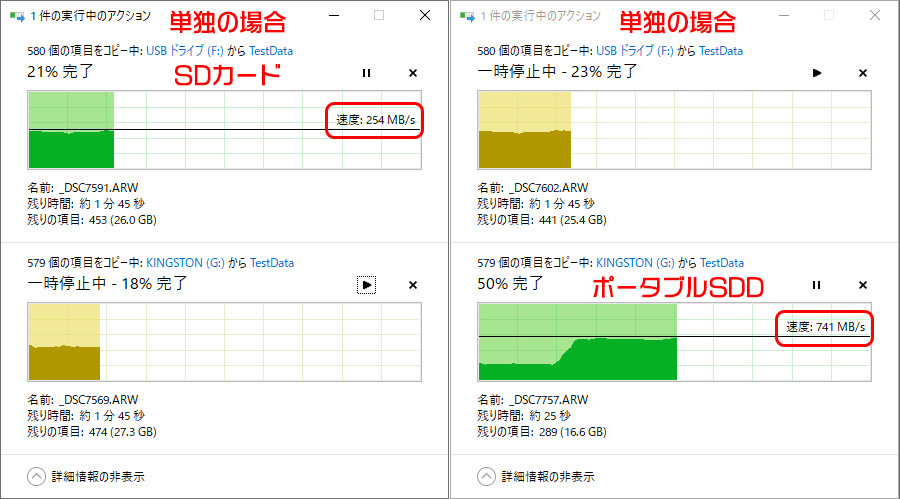Click the 50% green transfer graph
The width and height of the screenshot is (900, 499).
(x=674, y=342)
